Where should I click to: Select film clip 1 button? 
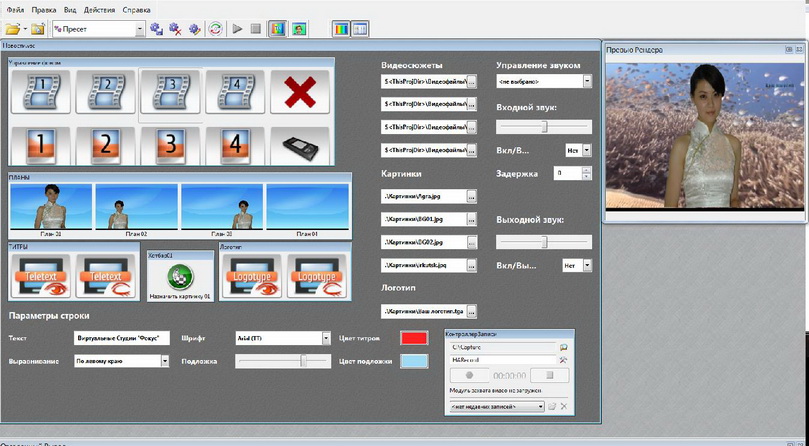click(41, 91)
